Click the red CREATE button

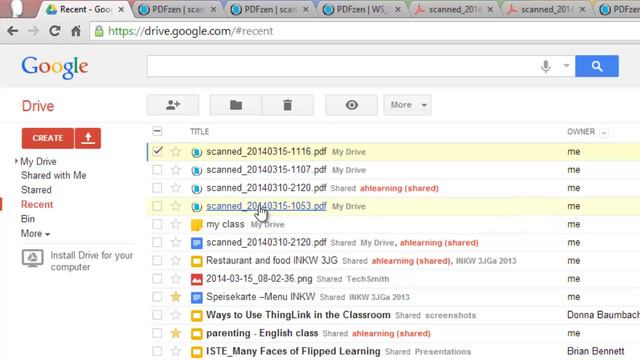pos(48,138)
